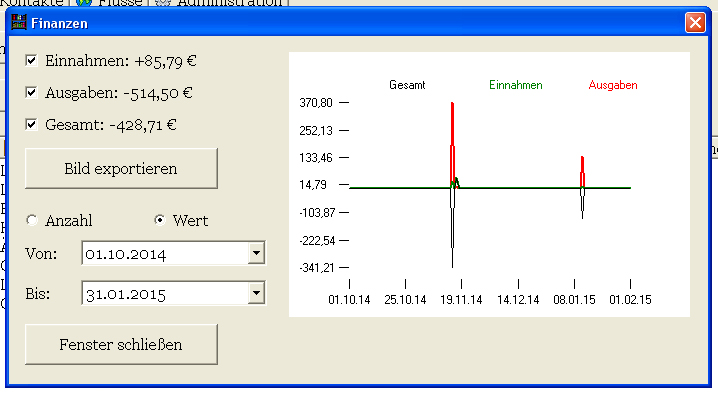Uncheck the Einnahmen checkbox
Viewport: 718px width, 394px height.
coord(31,60)
